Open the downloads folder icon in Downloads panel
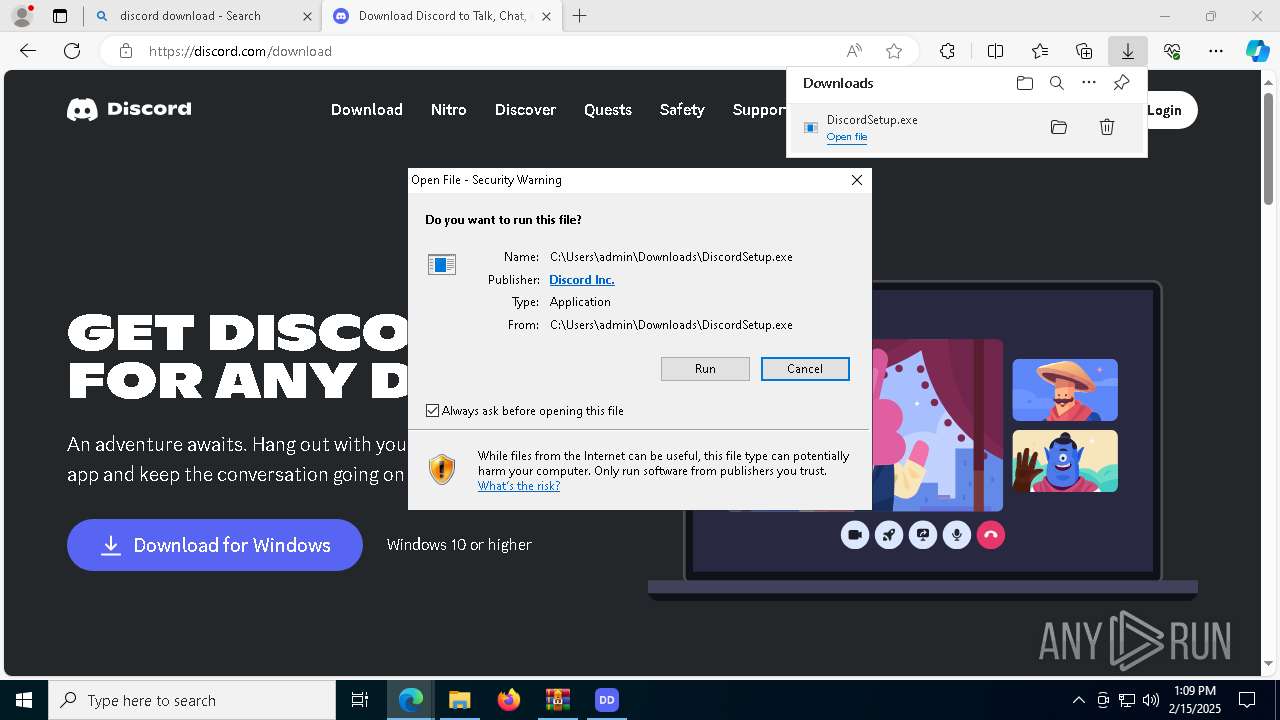The height and width of the screenshot is (720, 1280). pyautogui.click(x=1025, y=83)
